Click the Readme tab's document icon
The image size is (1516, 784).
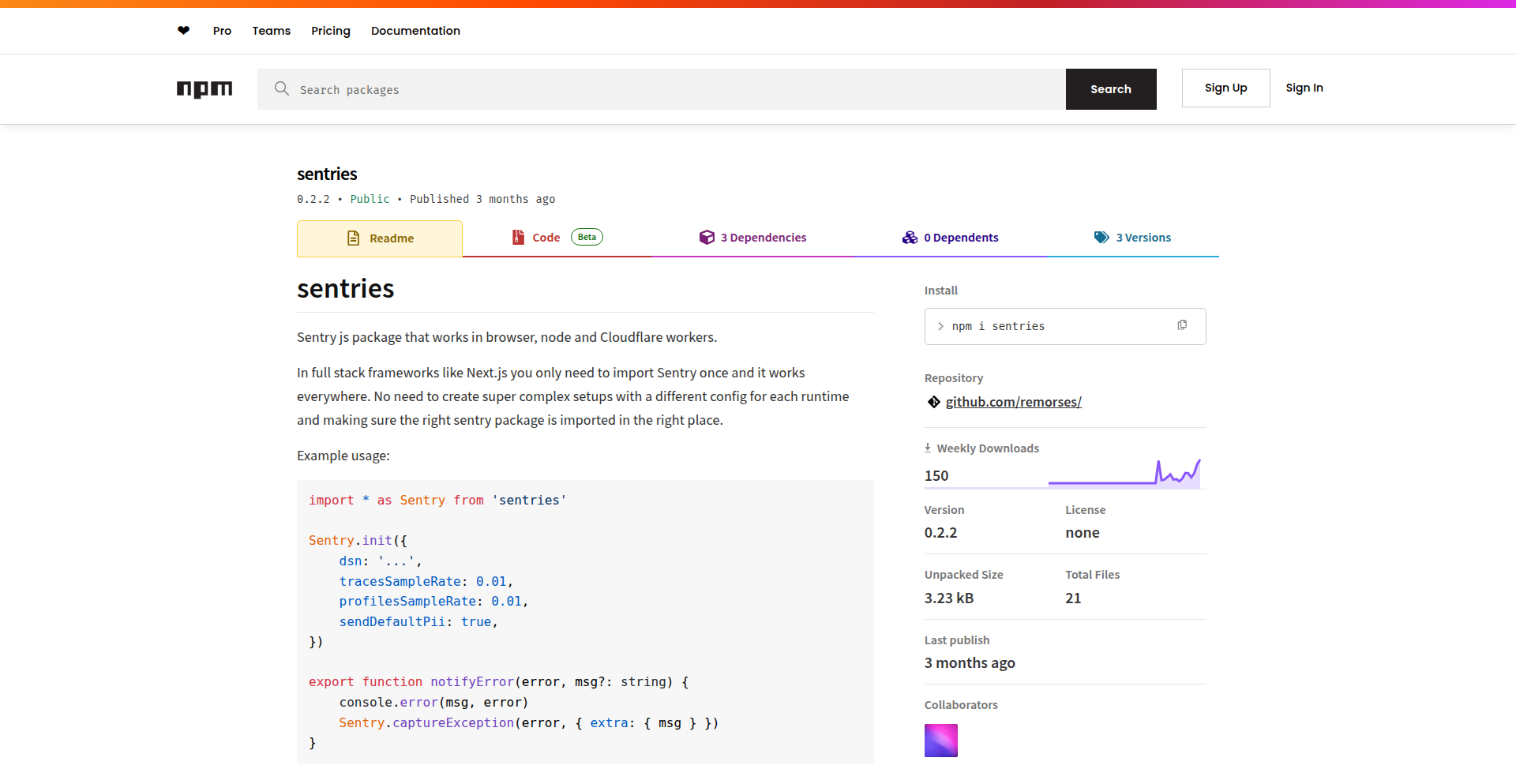coord(354,238)
